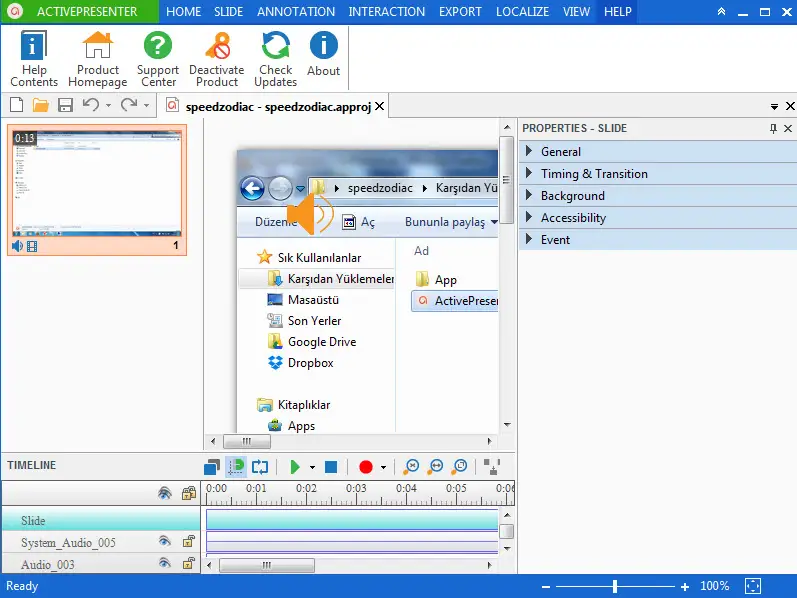Open the redo history dropdown arrow
The width and height of the screenshot is (797, 598).
point(146,106)
